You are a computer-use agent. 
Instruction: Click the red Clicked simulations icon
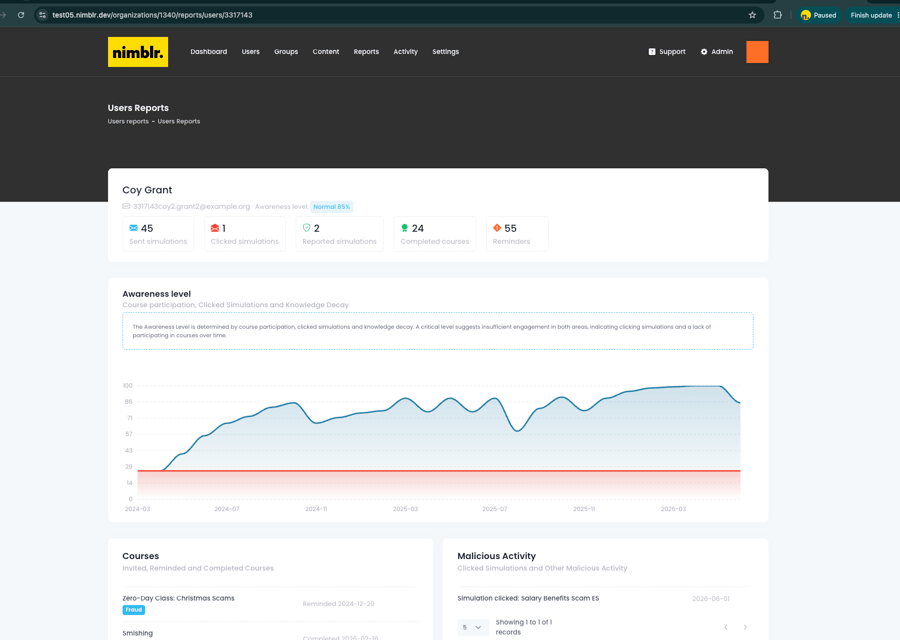coord(215,228)
